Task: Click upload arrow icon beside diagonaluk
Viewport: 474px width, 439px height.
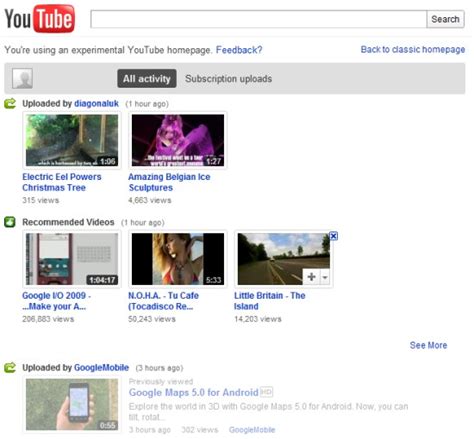Action: pyautogui.click(x=10, y=104)
